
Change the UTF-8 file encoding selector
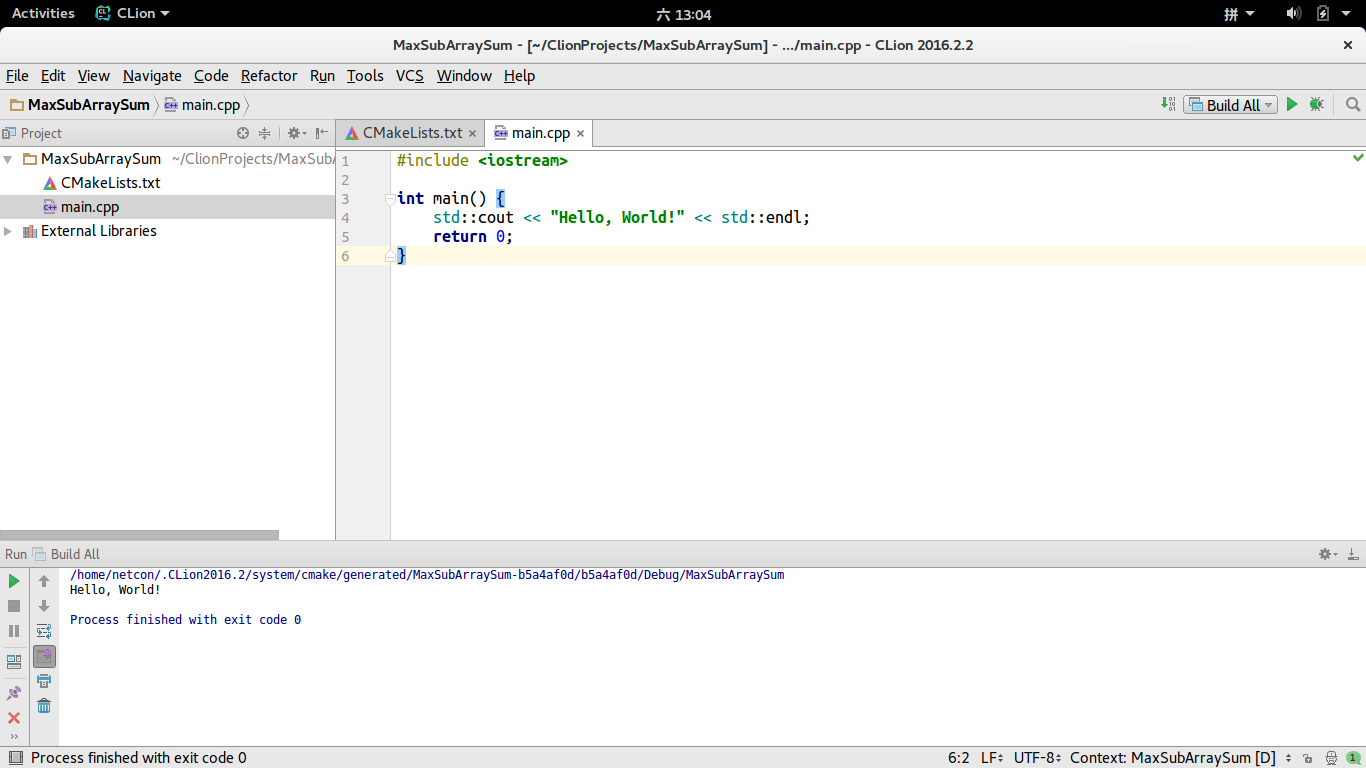click(1037, 758)
